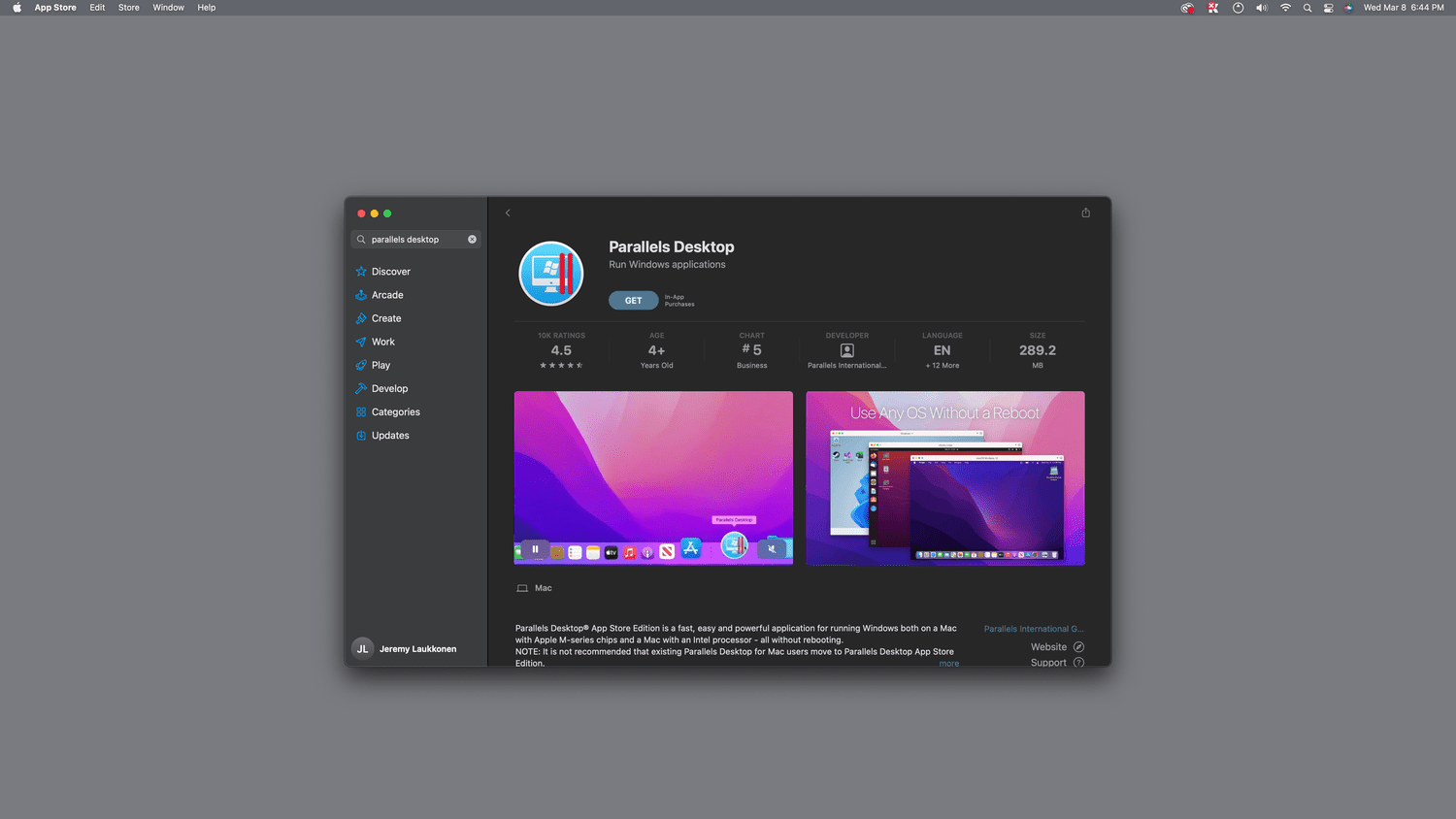Open the Window menu
This screenshot has width=1456, height=819.
click(168, 7)
